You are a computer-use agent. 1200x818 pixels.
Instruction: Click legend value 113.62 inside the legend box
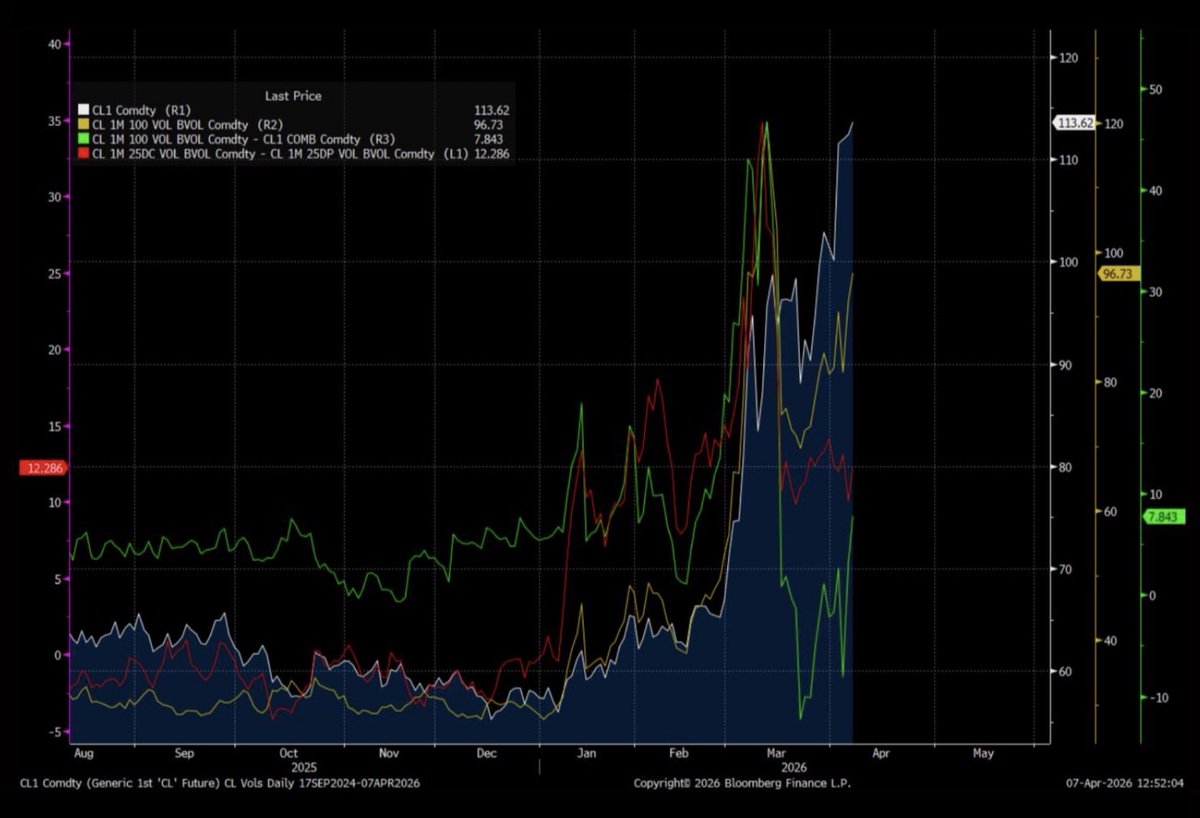point(491,110)
